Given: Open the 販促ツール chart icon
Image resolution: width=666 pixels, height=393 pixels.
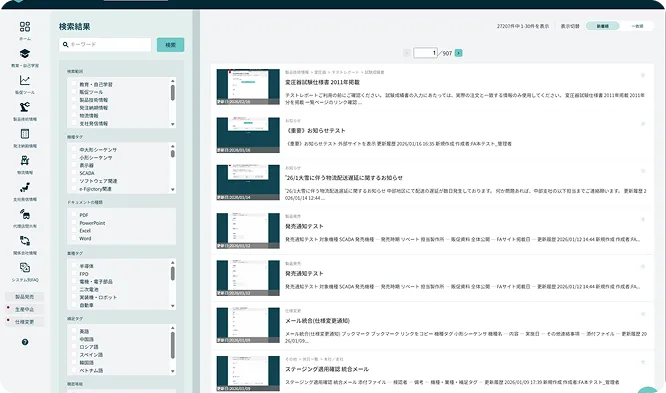Looking at the screenshot, I should coord(25,80).
